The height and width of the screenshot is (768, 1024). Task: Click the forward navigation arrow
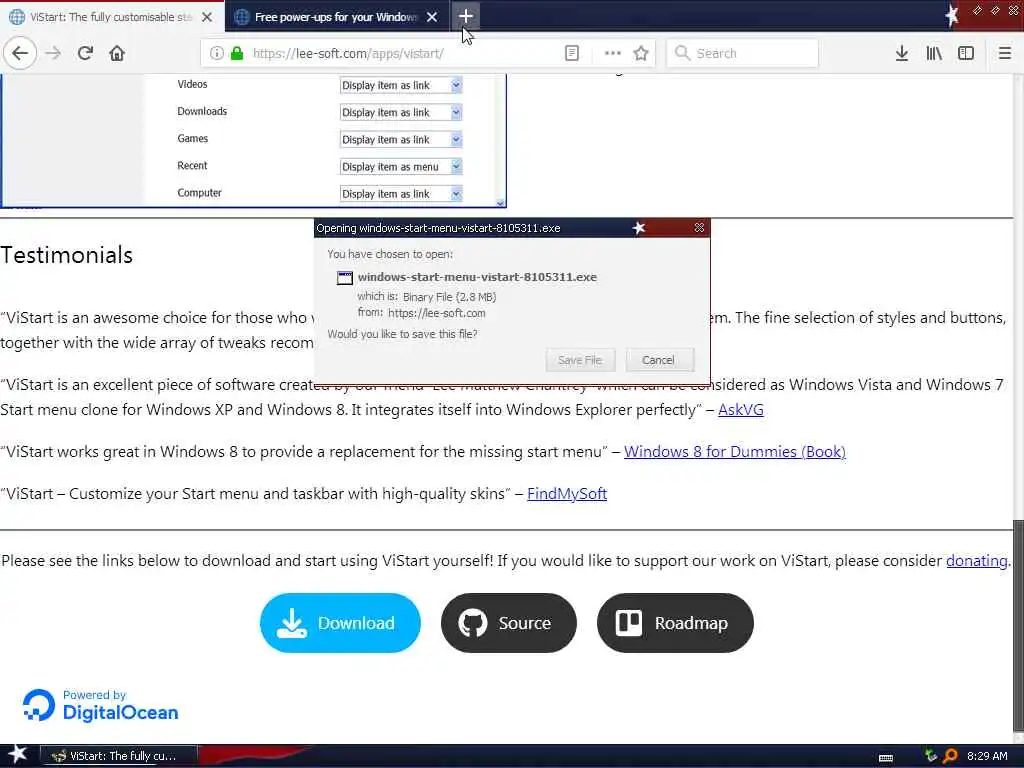53,53
